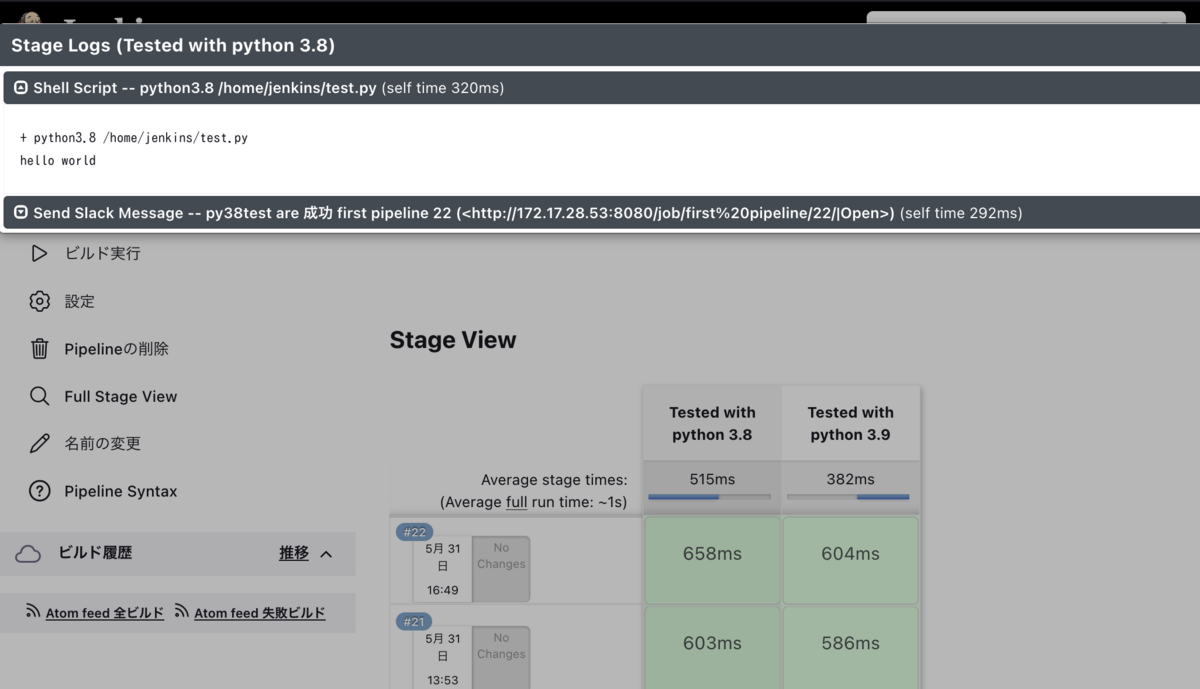Click Tested with python 3.9 column header
The width and height of the screenshot is (1200, 689).
point(850,423)
